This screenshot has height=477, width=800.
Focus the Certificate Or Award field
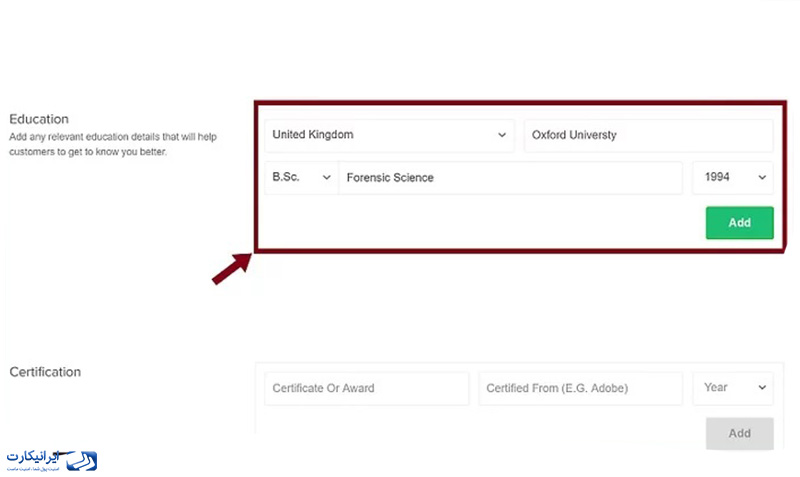coord(367,388)
